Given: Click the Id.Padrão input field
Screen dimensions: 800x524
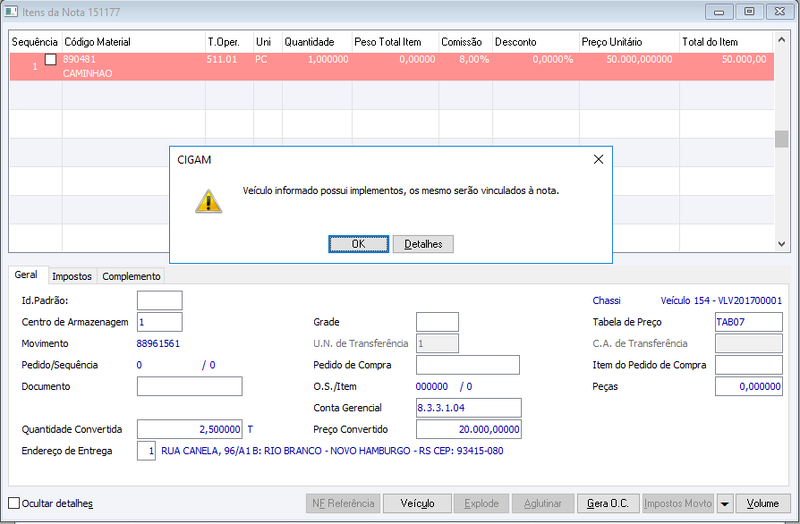Looking at the screenshot, I should coord(160,301).
